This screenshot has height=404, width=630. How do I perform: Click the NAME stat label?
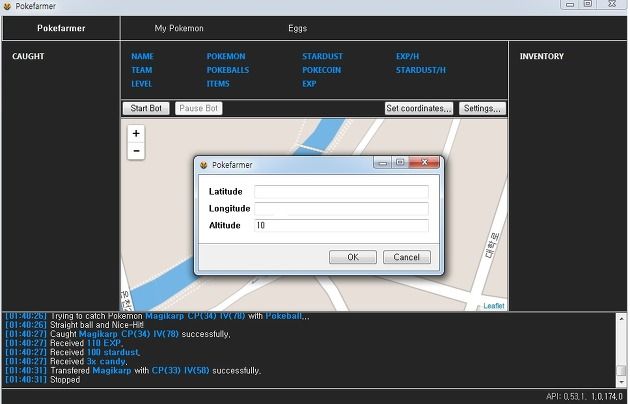click(142, 56)
